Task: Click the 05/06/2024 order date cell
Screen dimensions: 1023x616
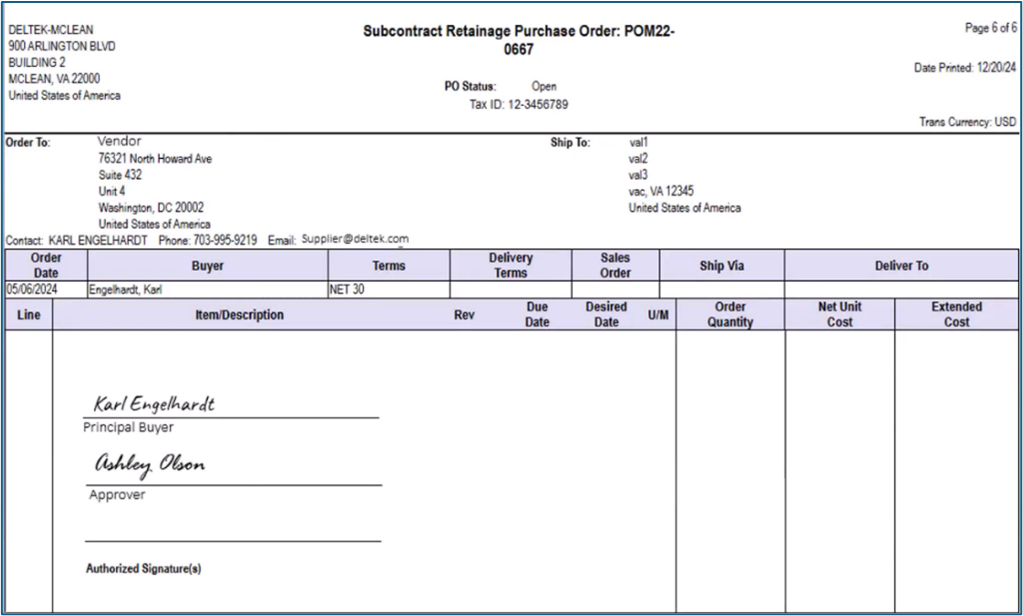Action: (34, 290)
